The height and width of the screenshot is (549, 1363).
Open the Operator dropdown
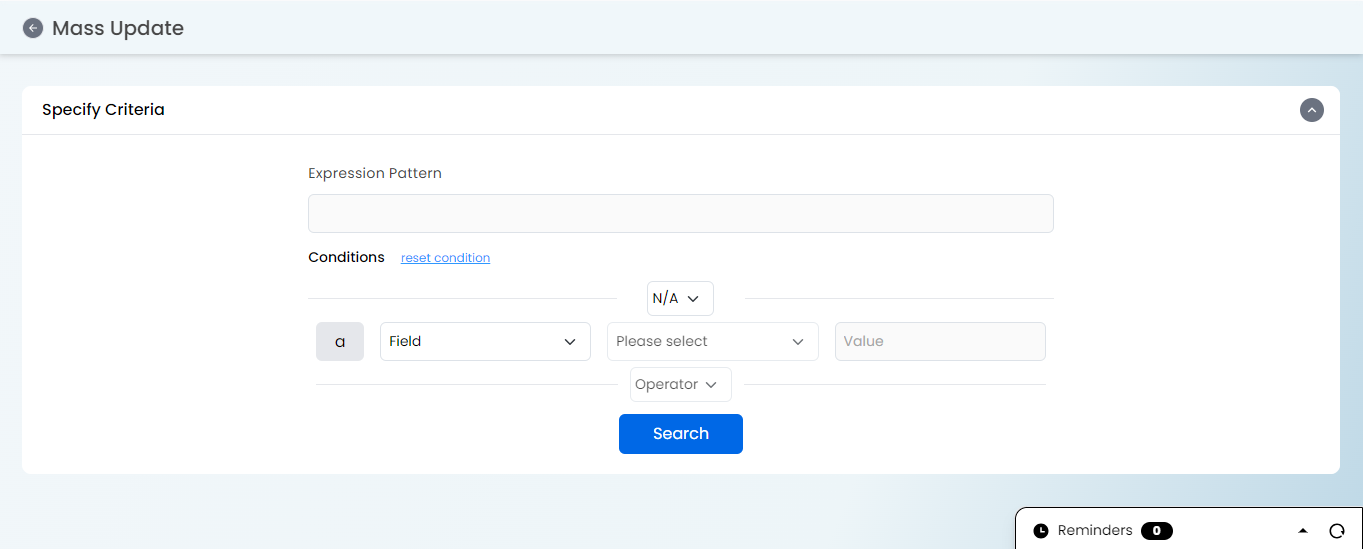(680, 384)
